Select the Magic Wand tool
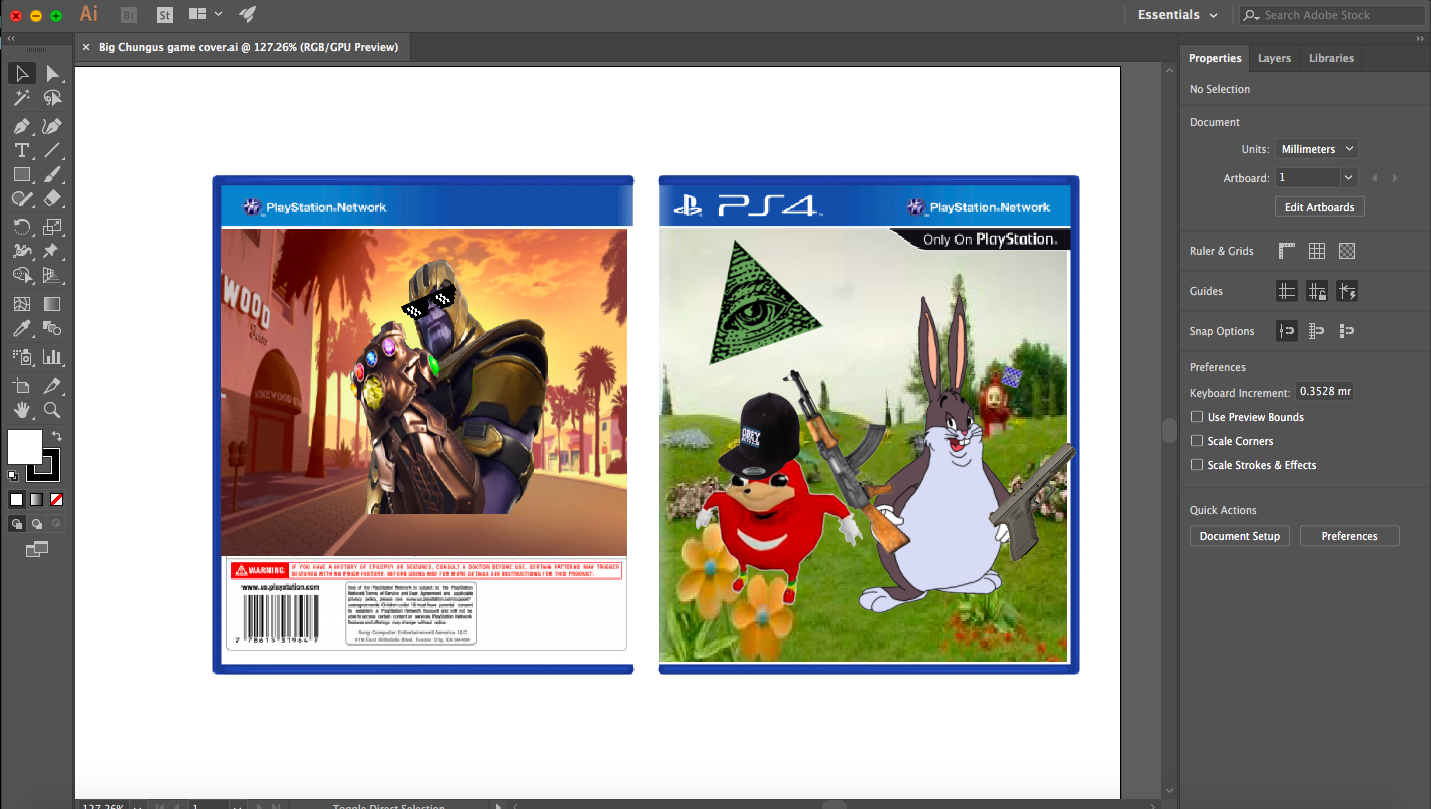Viewport: 1431px width, 809px height. [x=21, y=98]
